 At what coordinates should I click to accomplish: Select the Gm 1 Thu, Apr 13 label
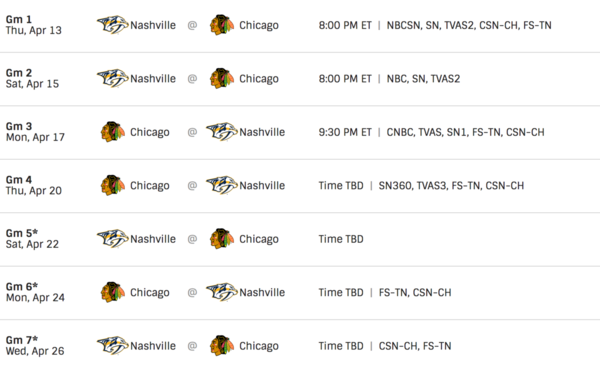pyautogui.click(x=34, y=25)
